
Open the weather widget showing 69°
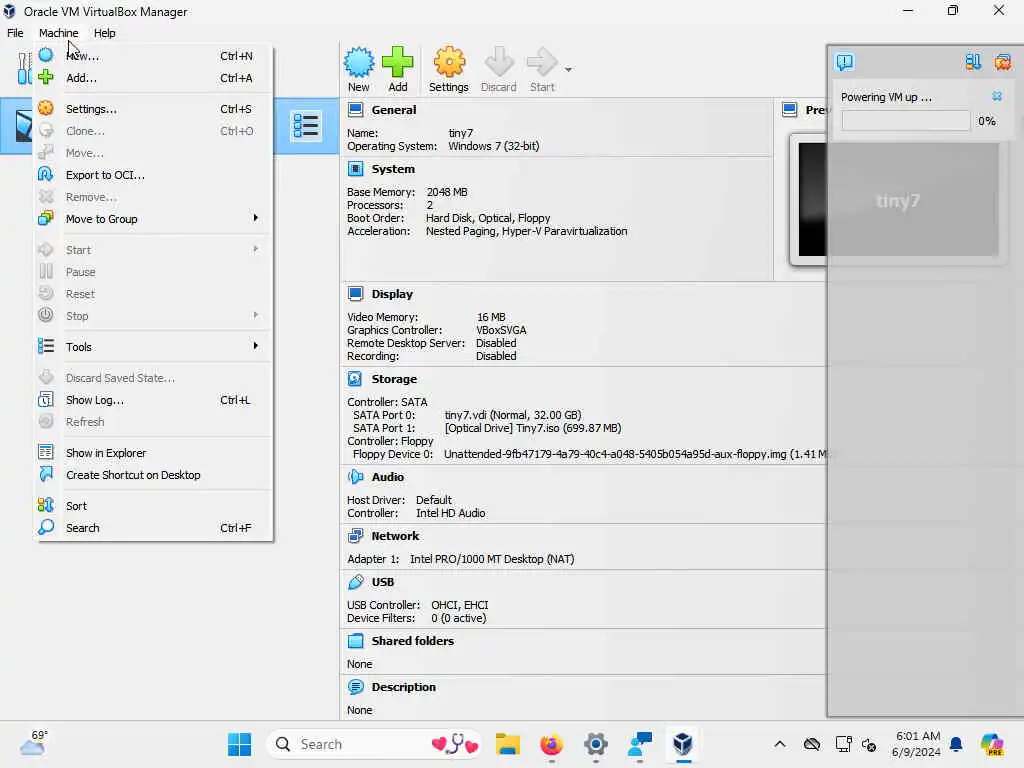pos(34,743)
